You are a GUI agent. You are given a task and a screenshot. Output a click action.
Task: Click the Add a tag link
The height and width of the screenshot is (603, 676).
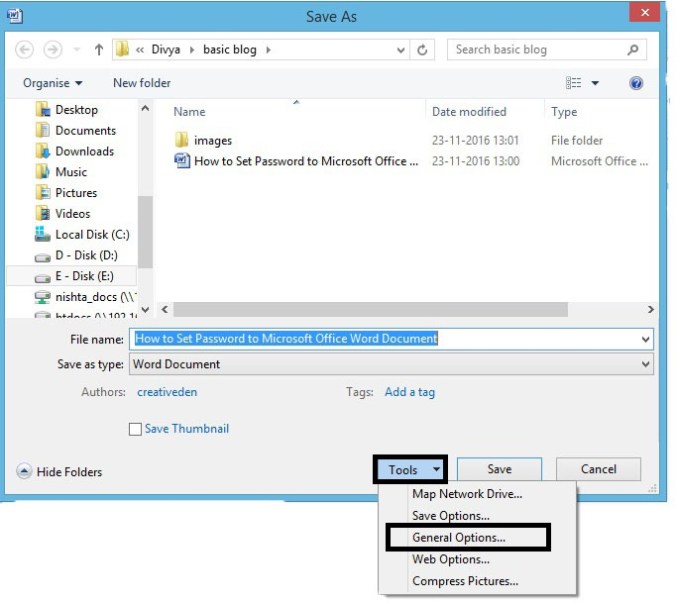point(409,393)
